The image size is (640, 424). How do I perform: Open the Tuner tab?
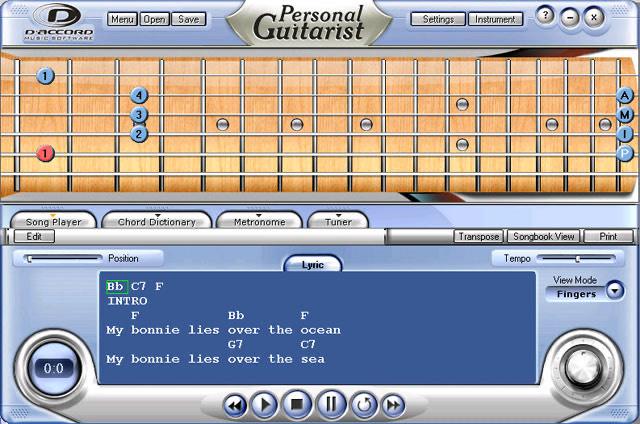(x=338, y=222)
